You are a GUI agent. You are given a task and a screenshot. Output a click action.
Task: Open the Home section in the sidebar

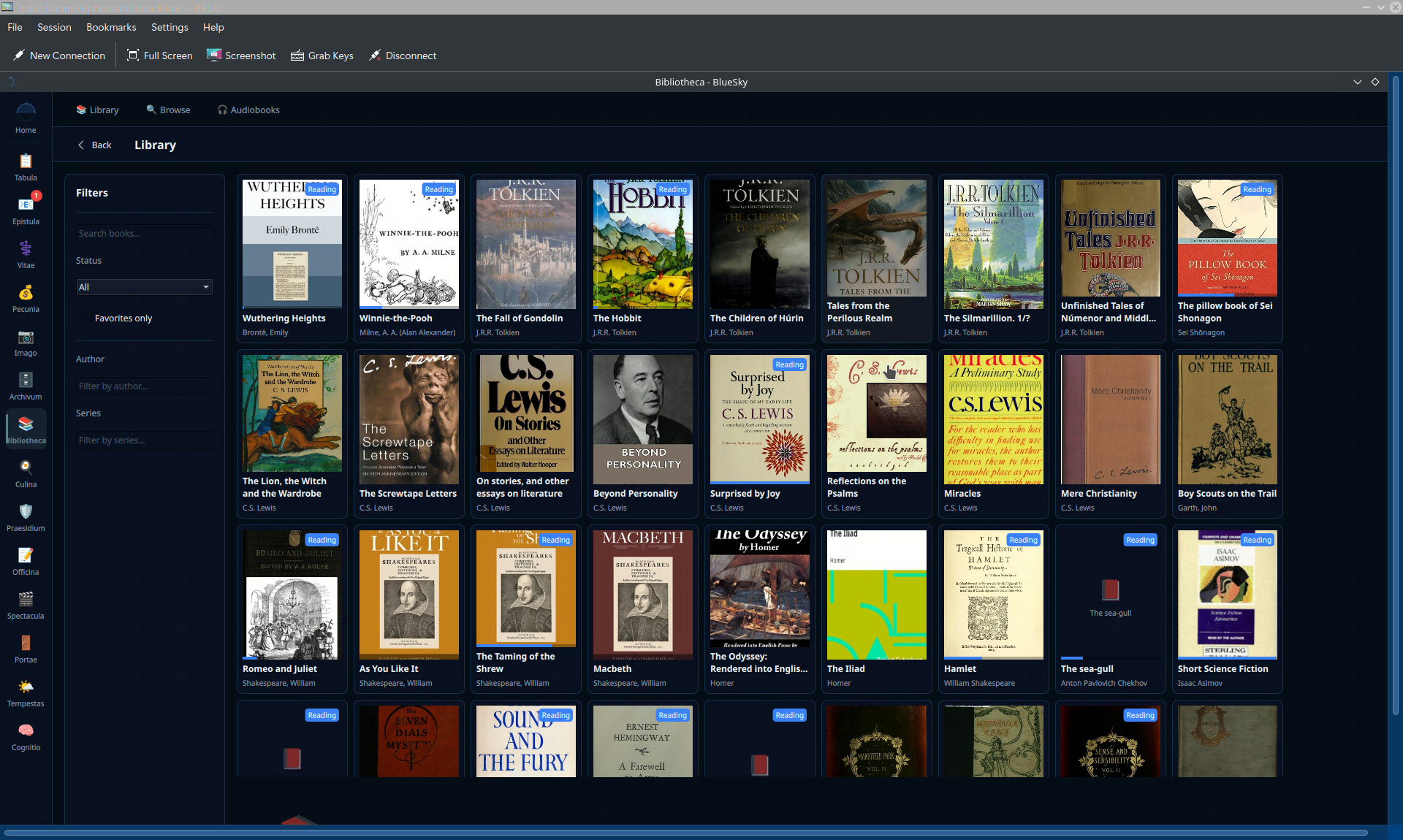click(x=26, y=117)
